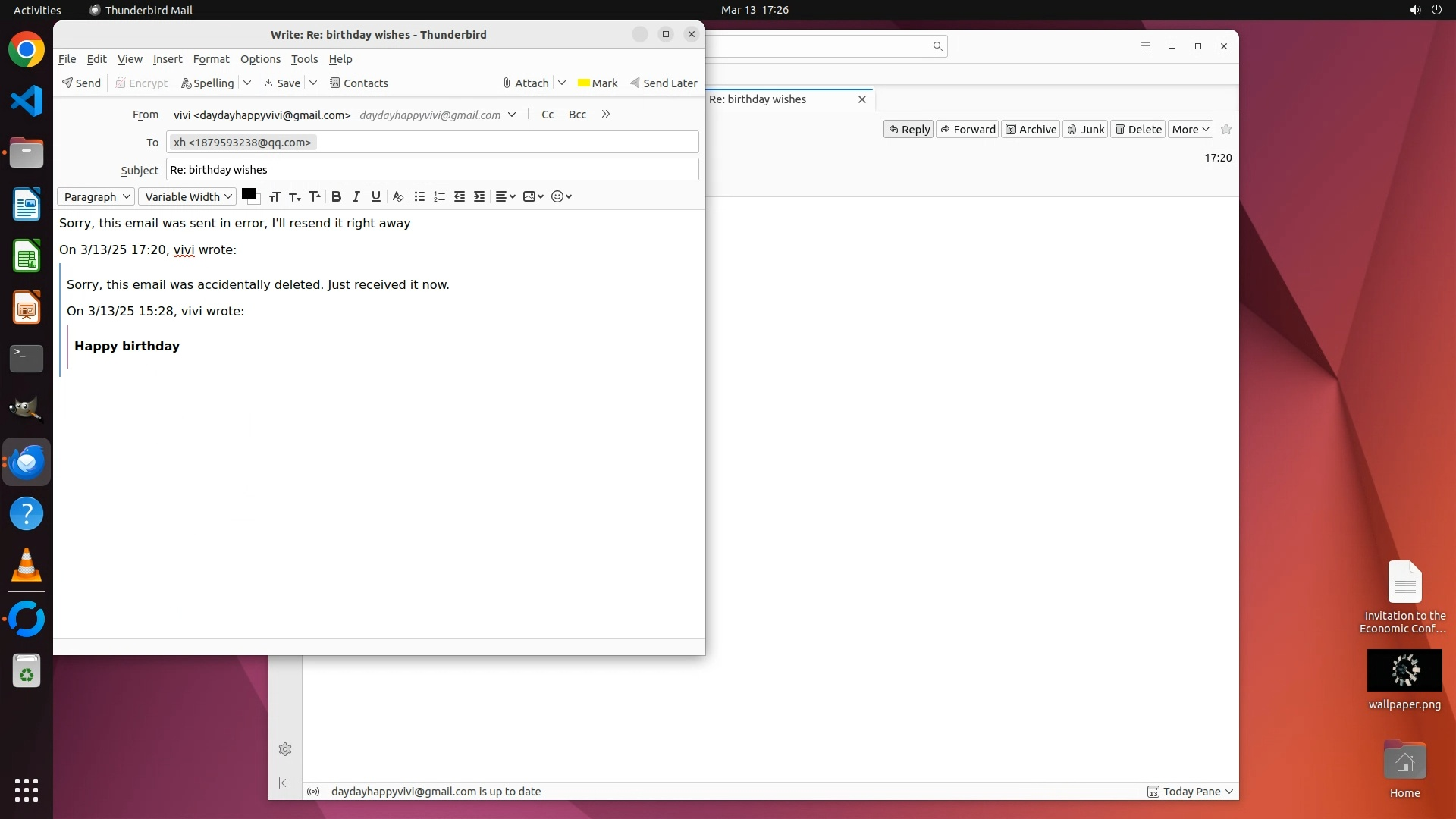Viewport: 1456px width, 819px height.
Task: Open Thunderbird settings gear icon
Action: (285, 749)
